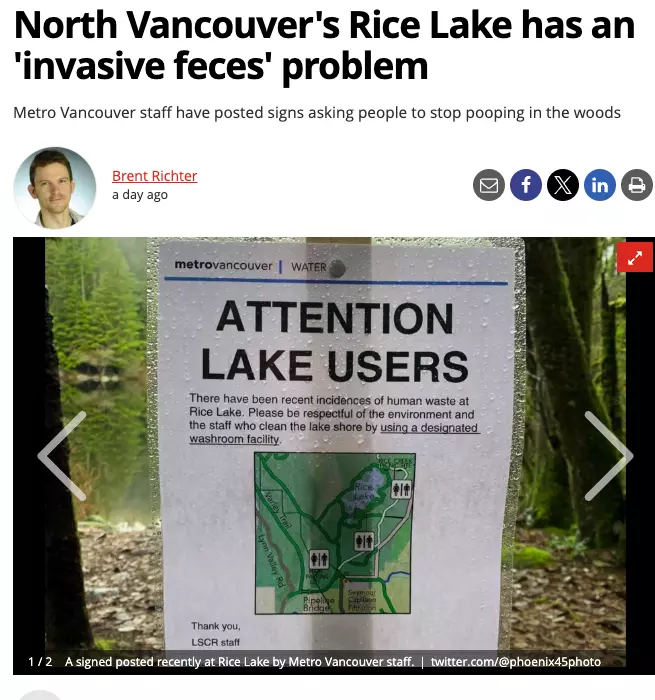The image size is (655, 700).
Task: Expand photo to fullscreen with red button
Action: pos(635,257)
